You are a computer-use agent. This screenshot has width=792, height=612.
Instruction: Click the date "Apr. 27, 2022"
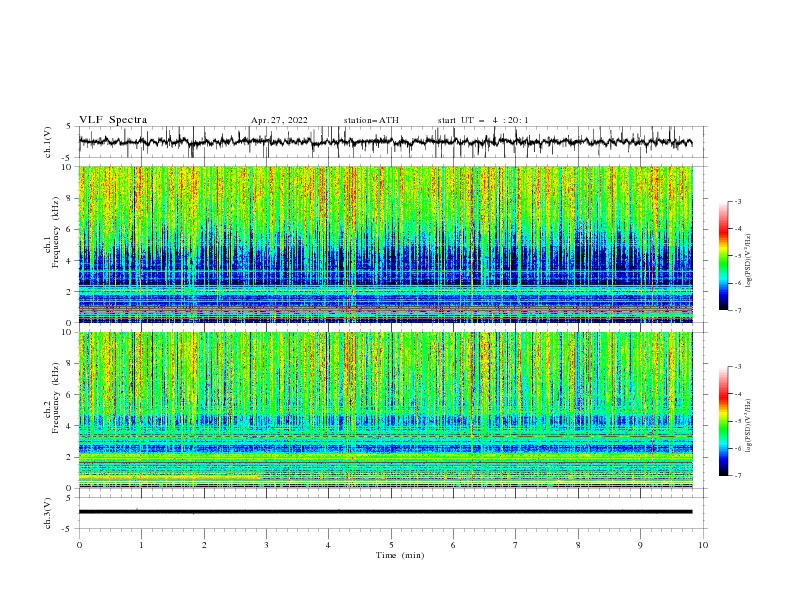click(279, 120)
